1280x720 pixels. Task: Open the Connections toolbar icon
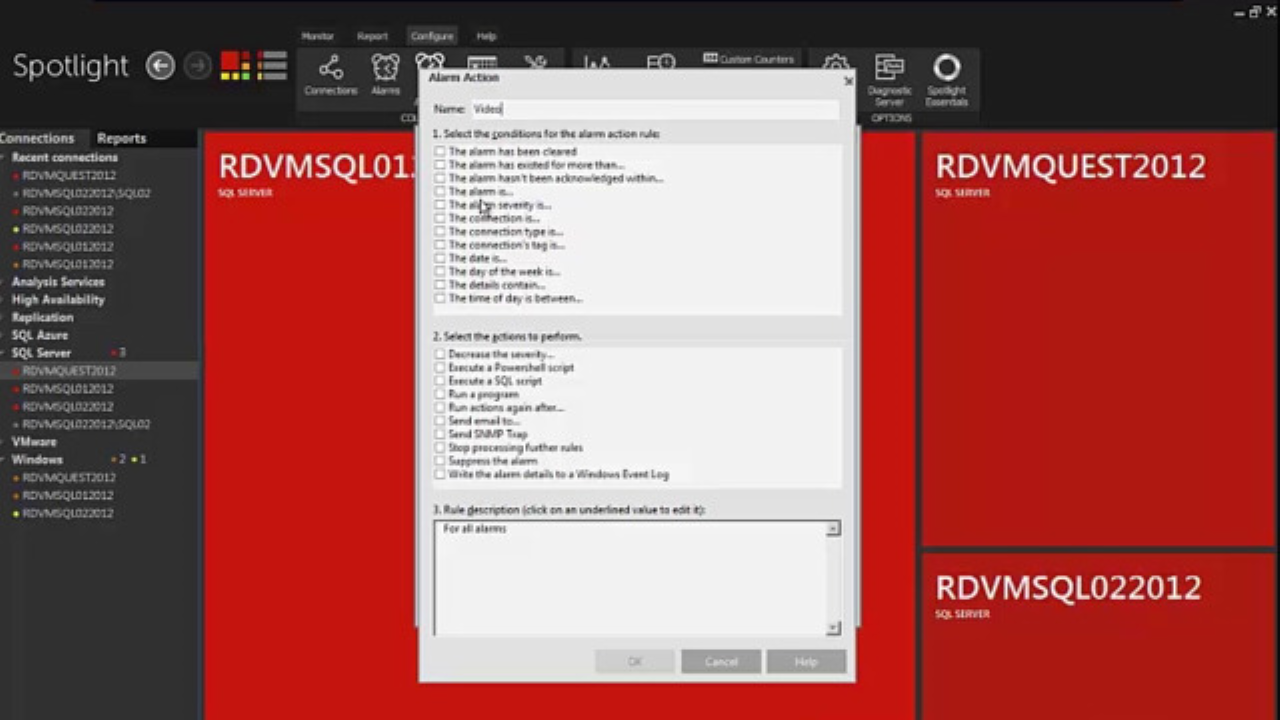pos(330,68)
